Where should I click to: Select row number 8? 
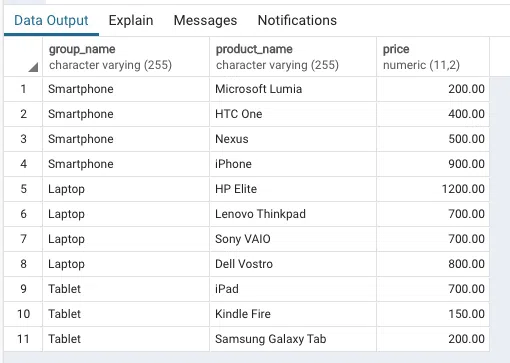point(23,264)
